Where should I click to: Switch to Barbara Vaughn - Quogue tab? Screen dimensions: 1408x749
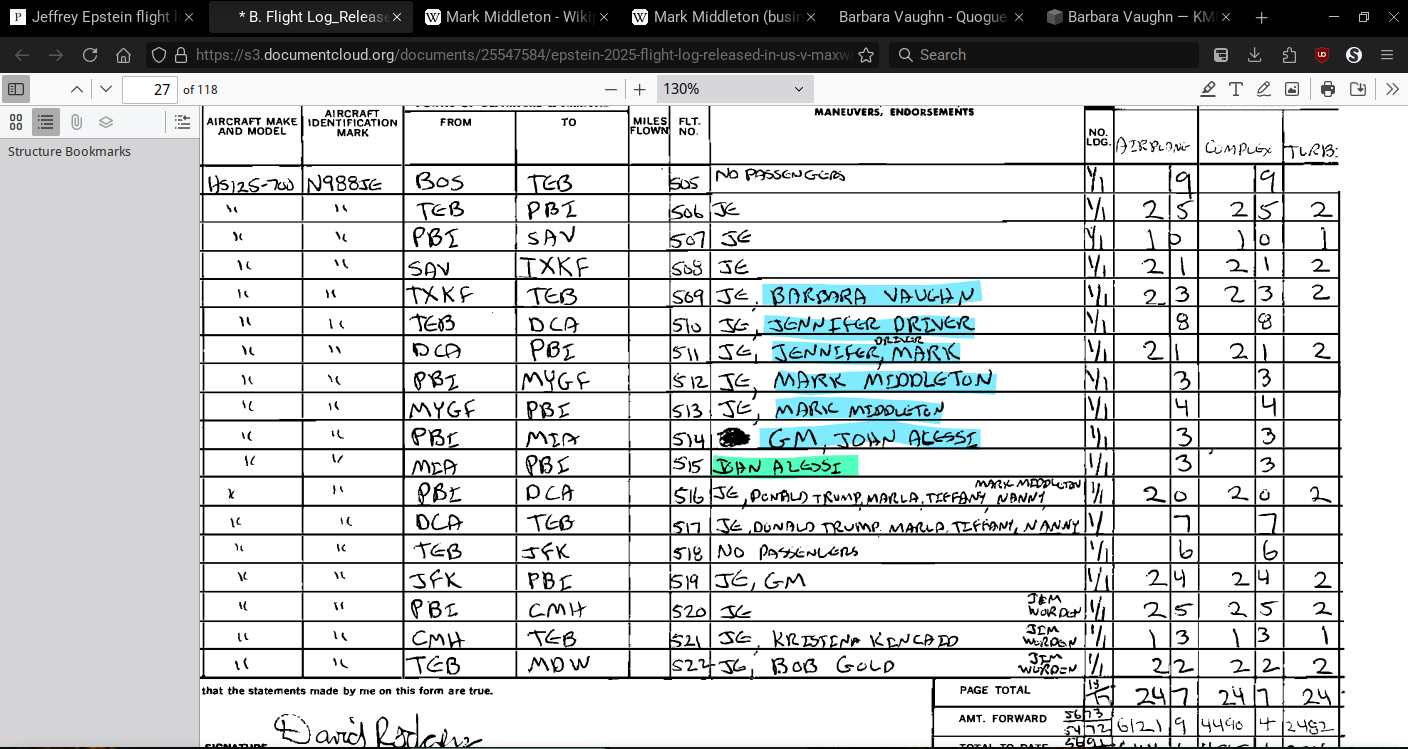click(x=932, y=17)
